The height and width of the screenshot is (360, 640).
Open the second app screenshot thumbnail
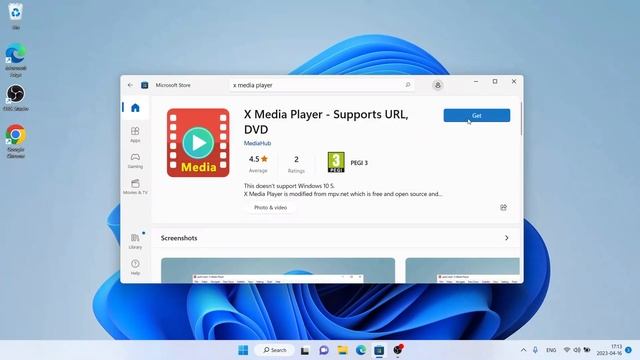[x=462, y=270]
